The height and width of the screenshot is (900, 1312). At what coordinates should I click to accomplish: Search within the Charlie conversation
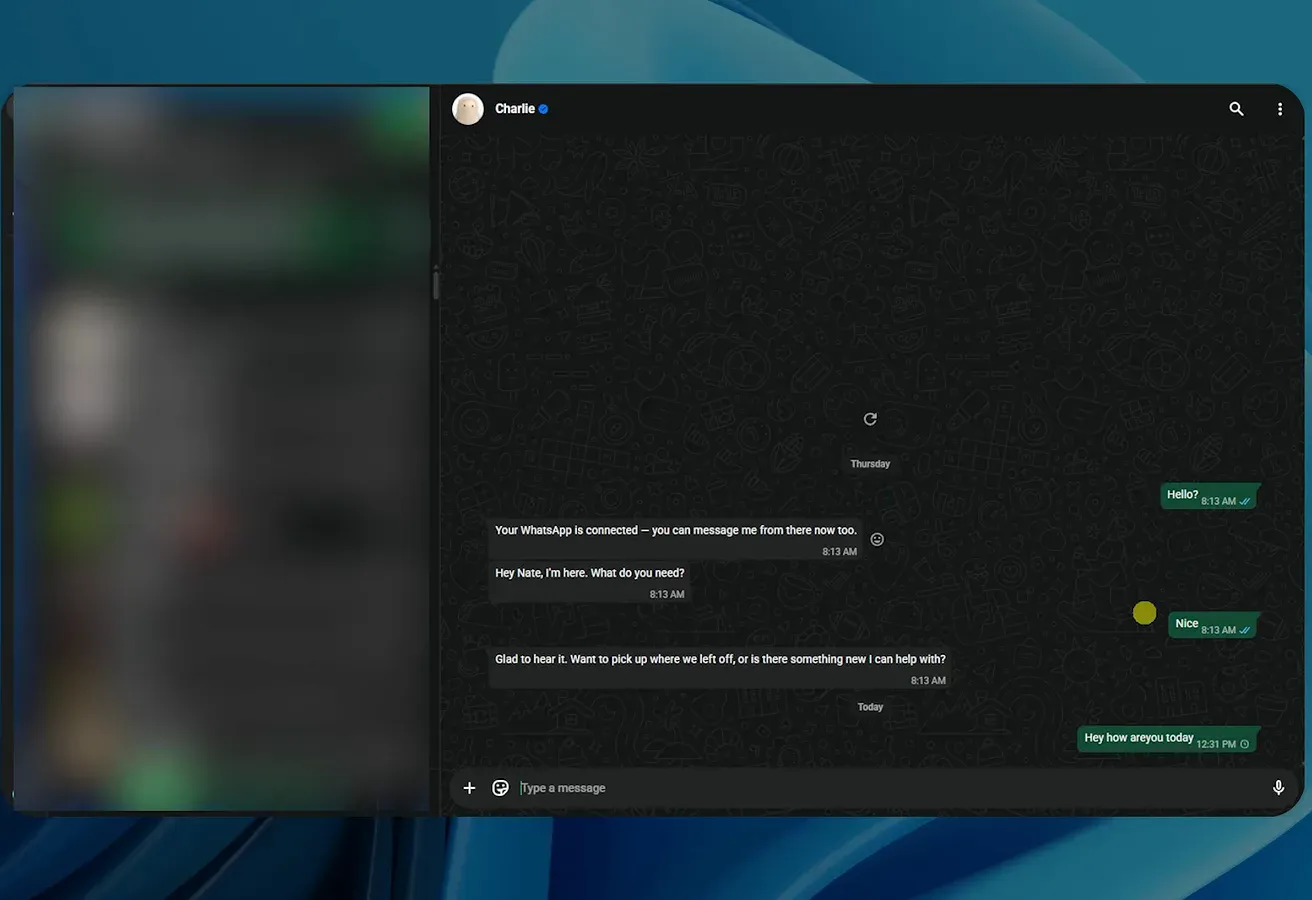point(1237,109)
